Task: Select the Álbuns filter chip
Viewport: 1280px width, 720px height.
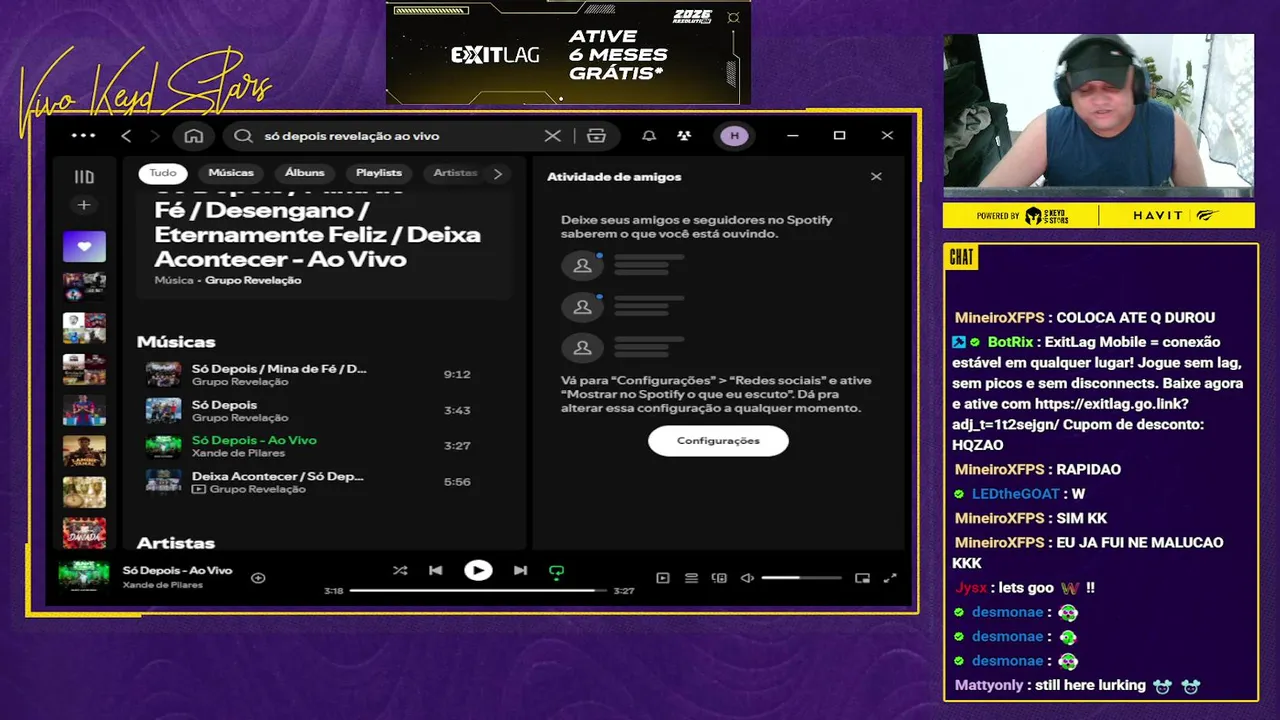Action: 305,173
